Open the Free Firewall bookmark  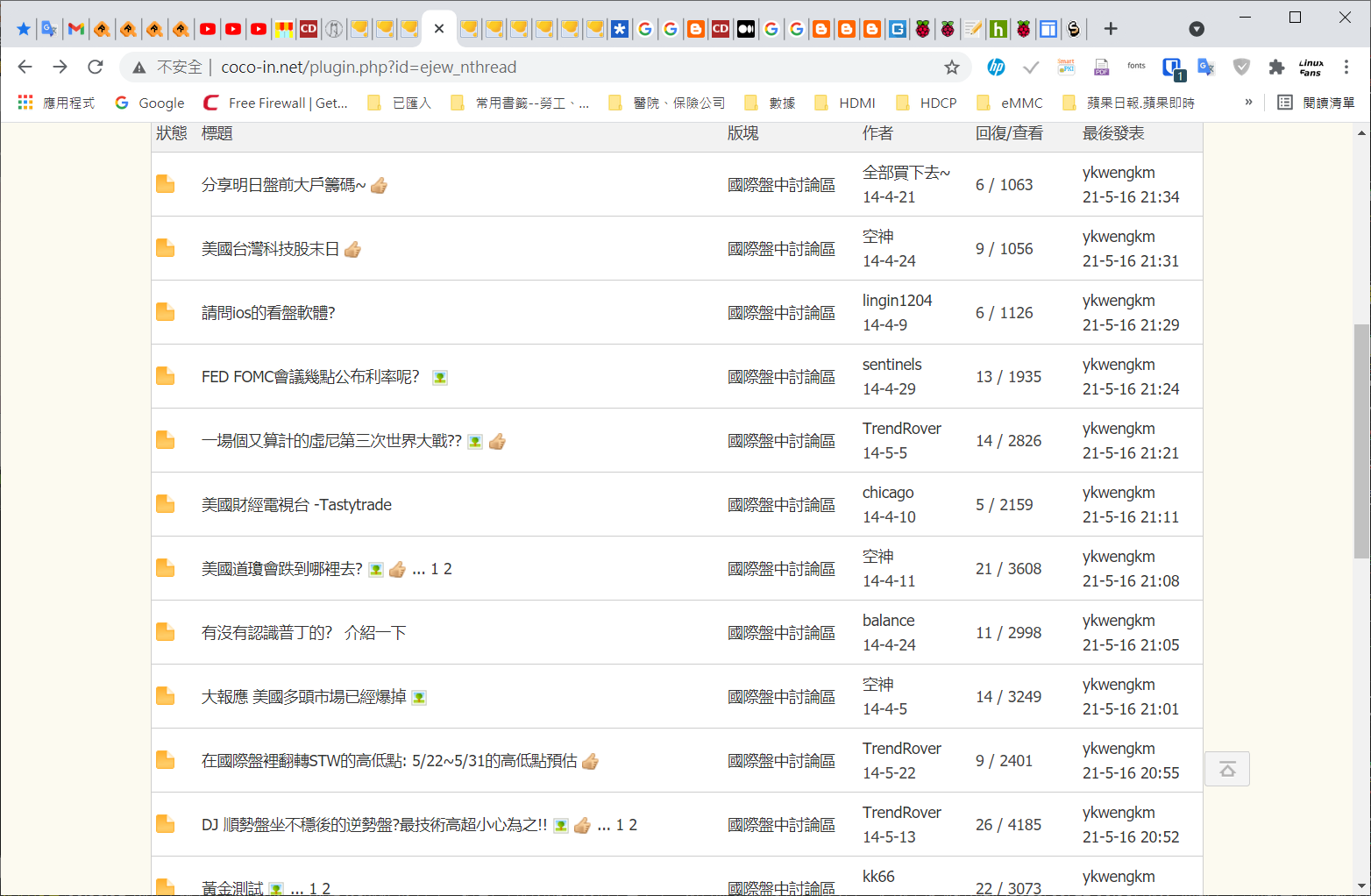pyautogui.click(x=276, y=103)
